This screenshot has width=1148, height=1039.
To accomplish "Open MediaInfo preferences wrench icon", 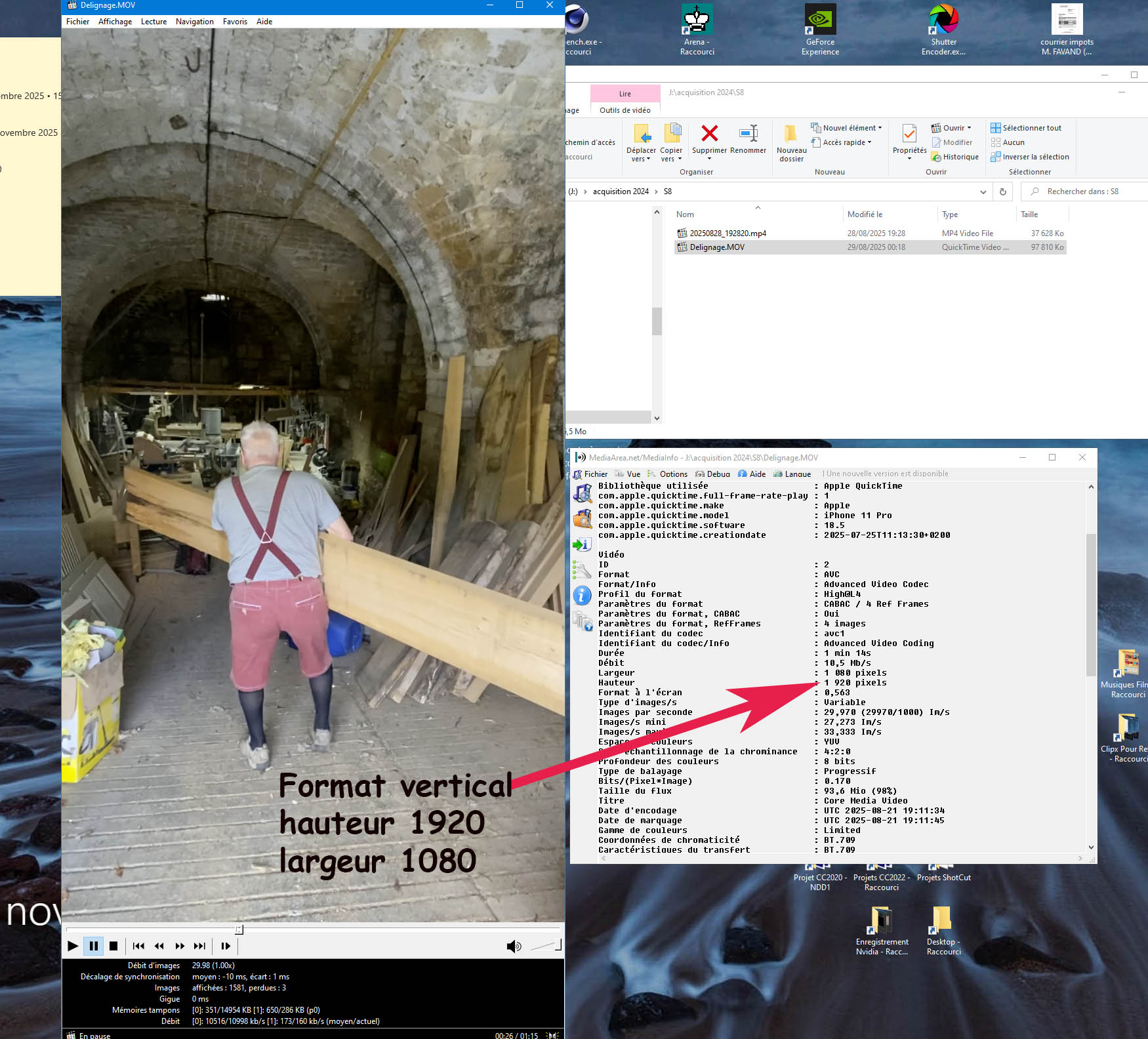I will click(x=582, y=570).
